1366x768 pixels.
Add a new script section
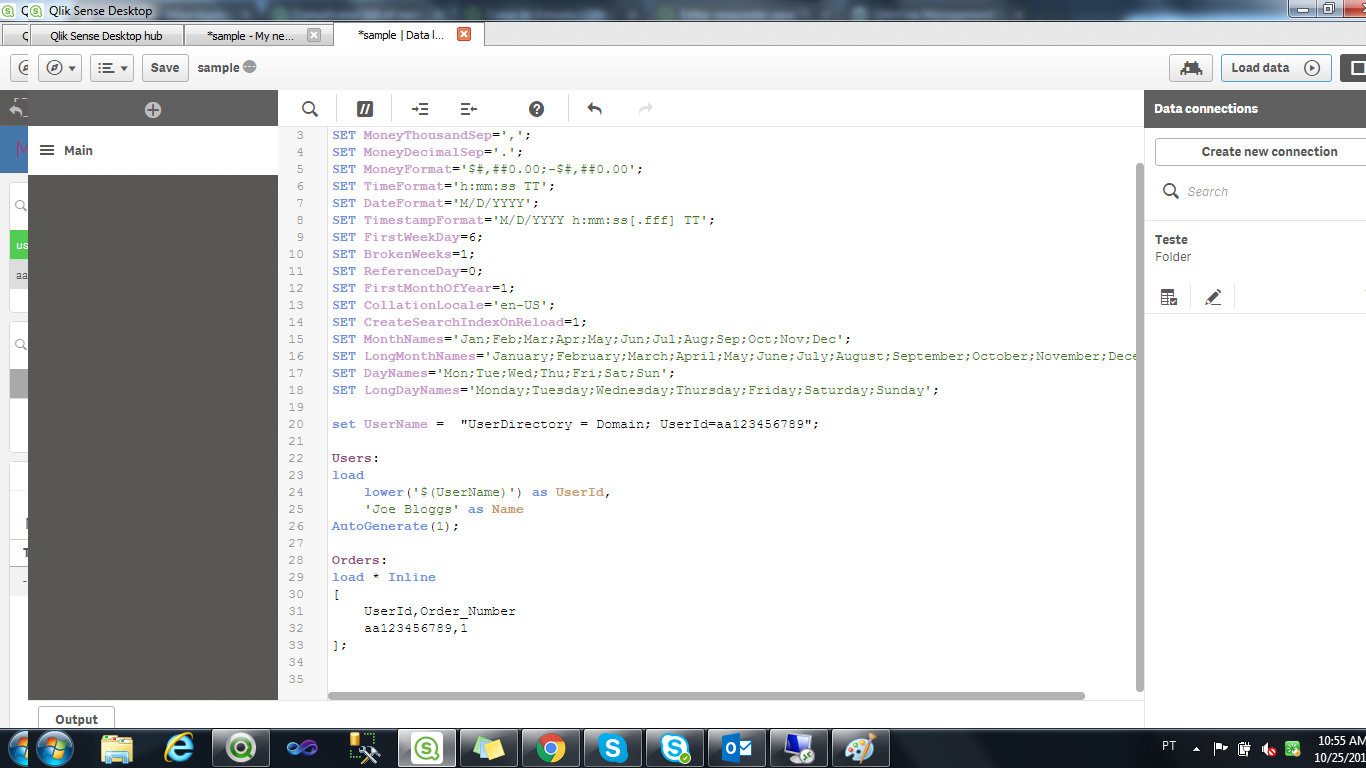click(153, 110)
